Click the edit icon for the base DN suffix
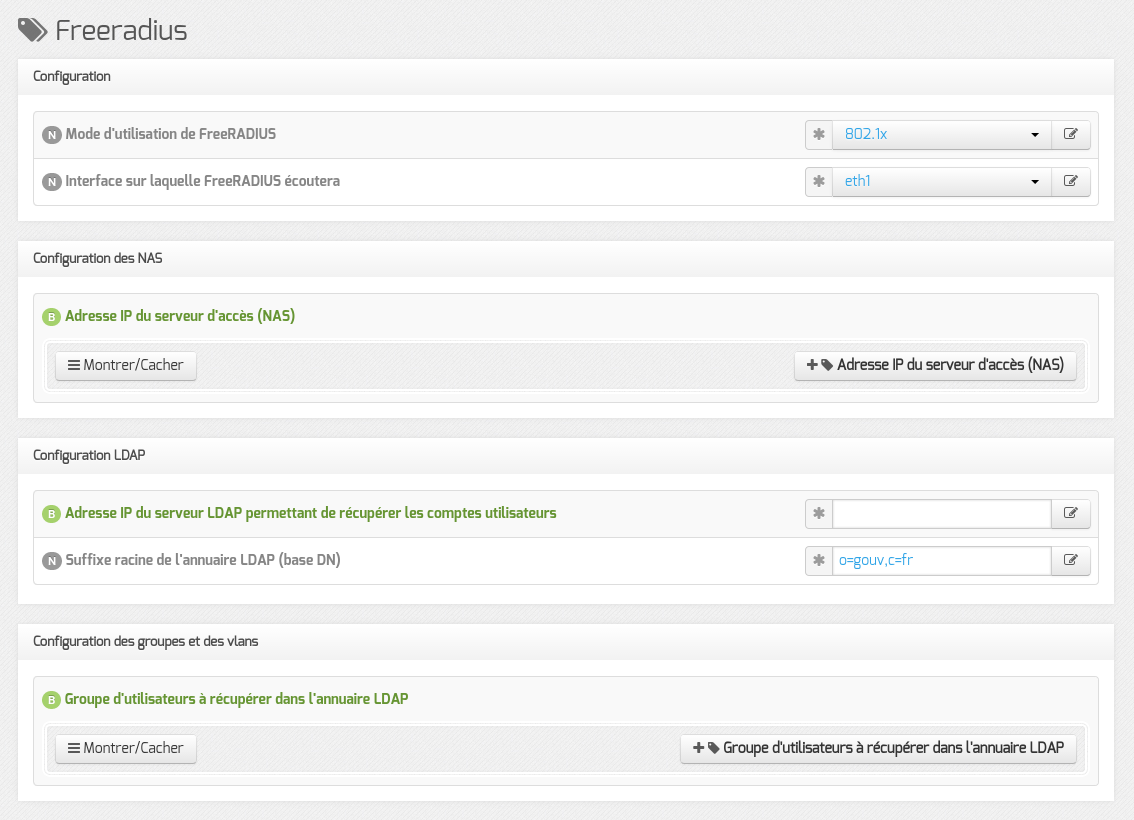 point(1070,560)
